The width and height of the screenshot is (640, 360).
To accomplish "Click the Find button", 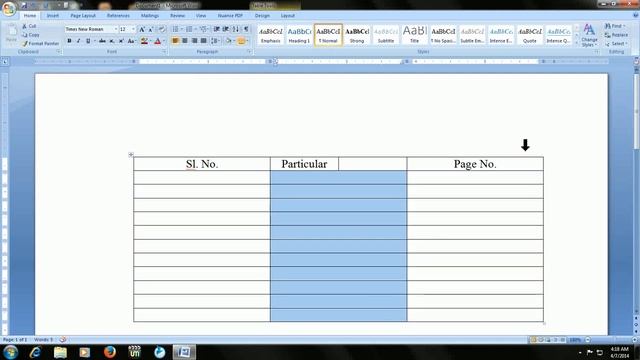I will click(615, 26).
